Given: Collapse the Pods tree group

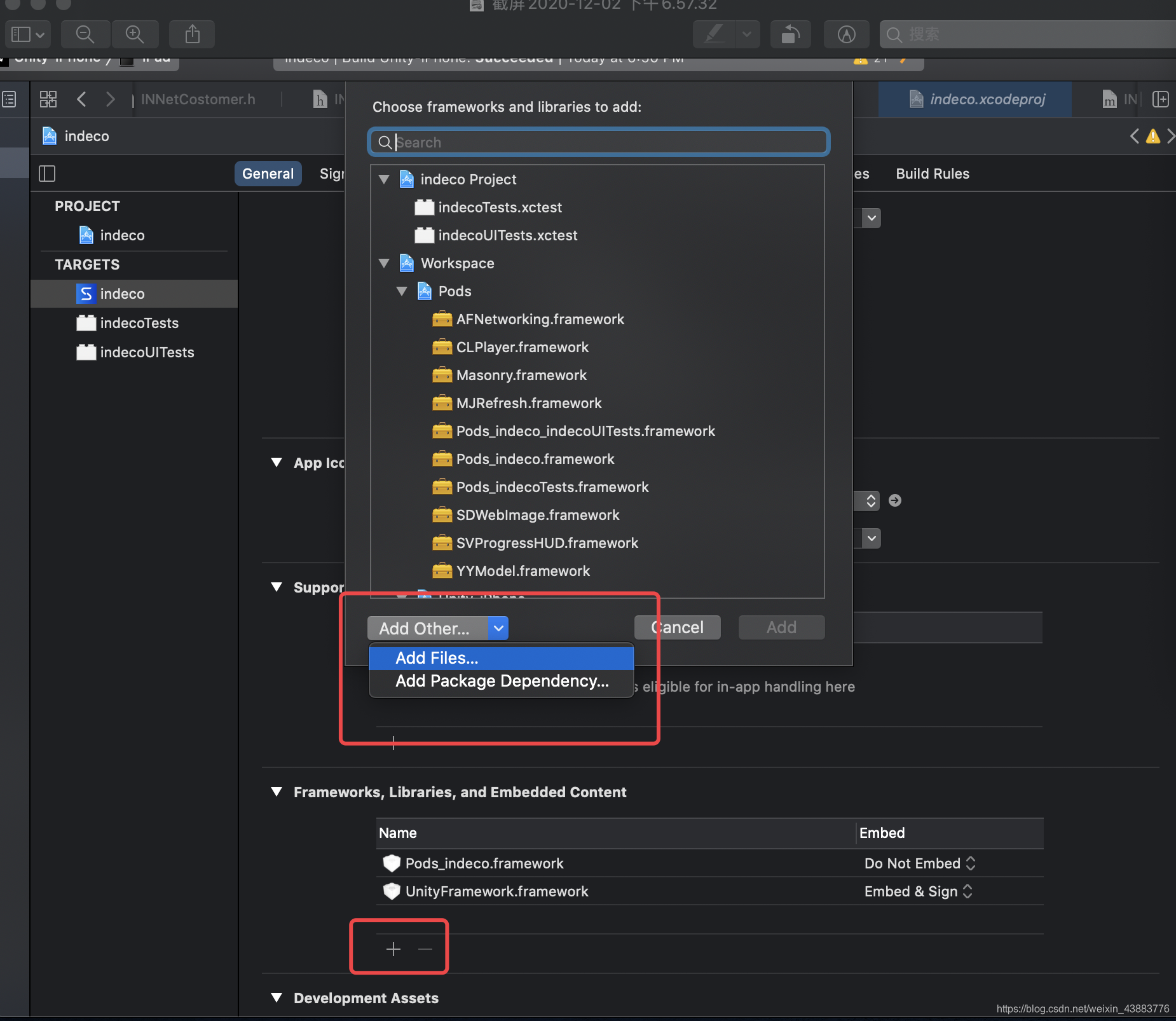Looking at the screenshot, I should pos(402,292).
